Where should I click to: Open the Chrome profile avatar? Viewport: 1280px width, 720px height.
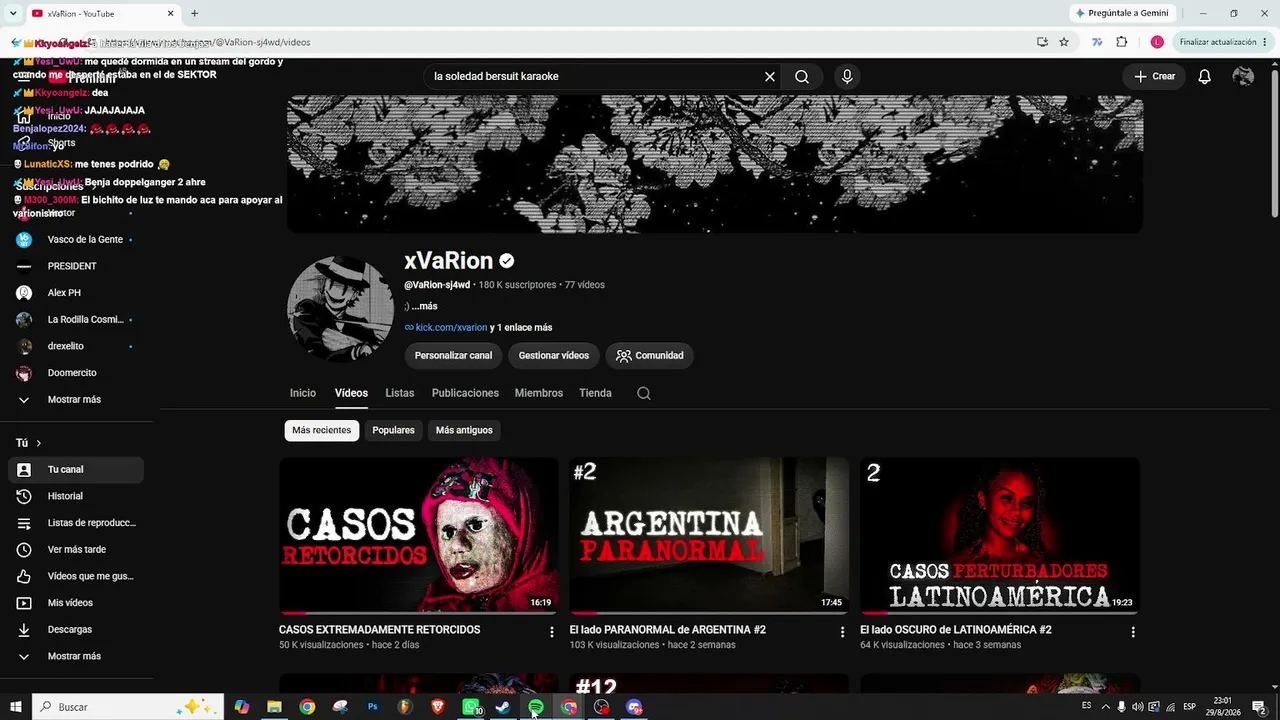coord(1157,42)
